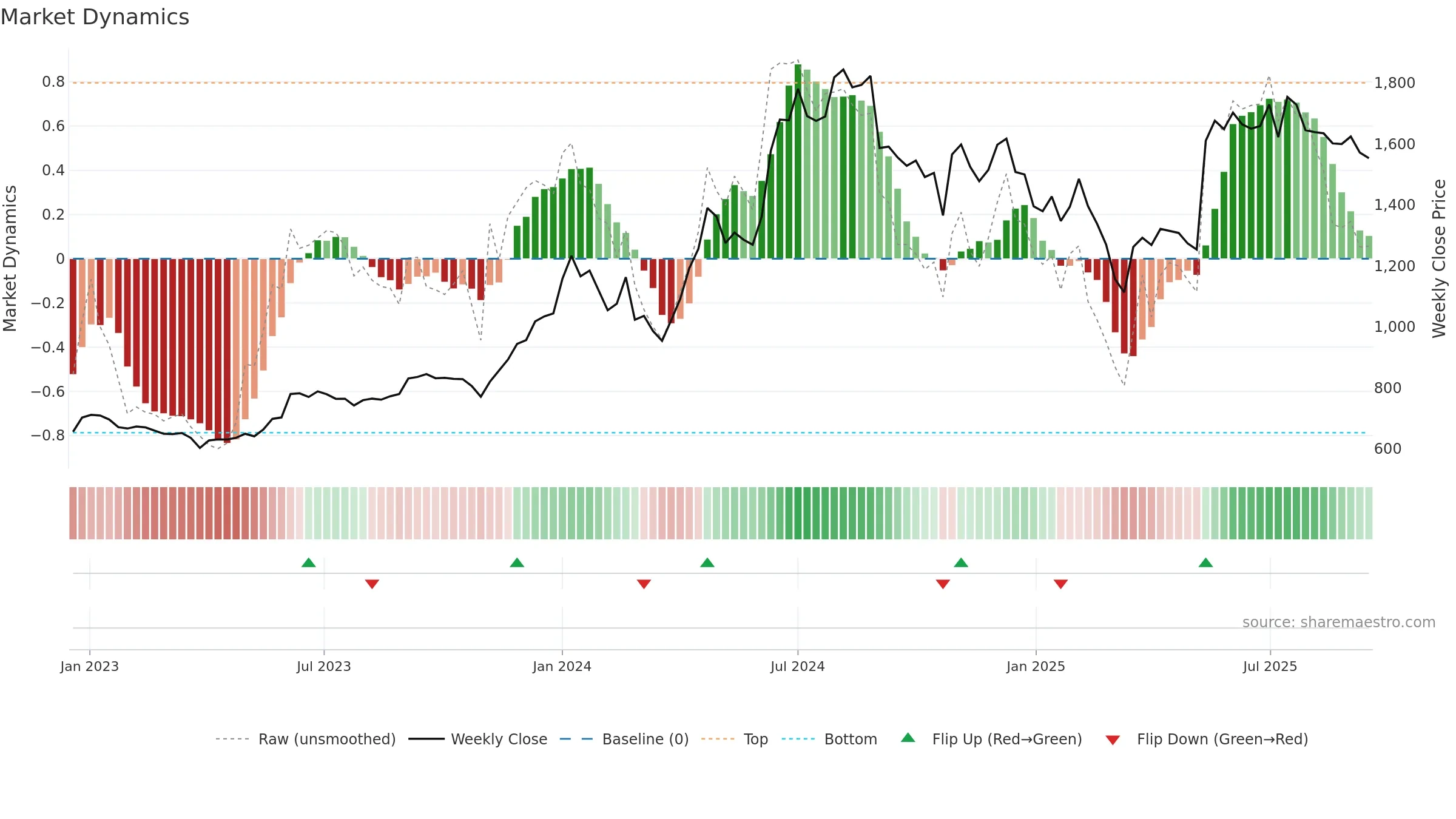Click the −0.8 left axis tick label
The height and width of the screenshot is (819, 1456).
tap(48, 436)
